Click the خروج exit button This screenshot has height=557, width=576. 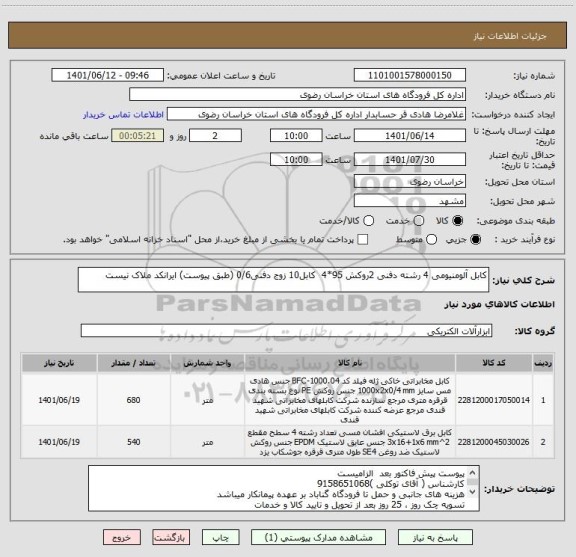click(x=122, y=538)
